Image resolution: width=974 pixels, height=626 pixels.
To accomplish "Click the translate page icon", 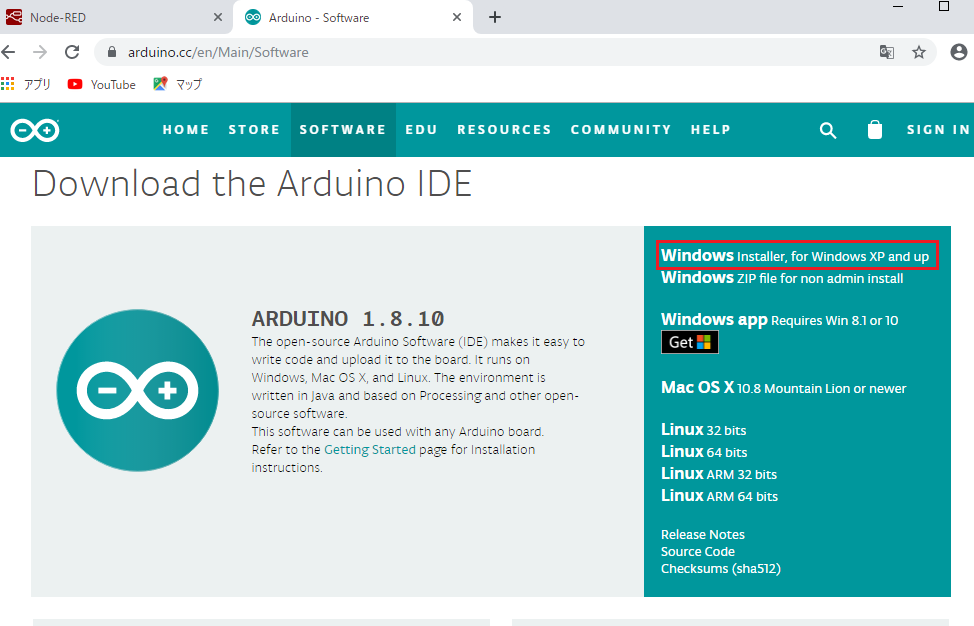I will click(886, 52).
